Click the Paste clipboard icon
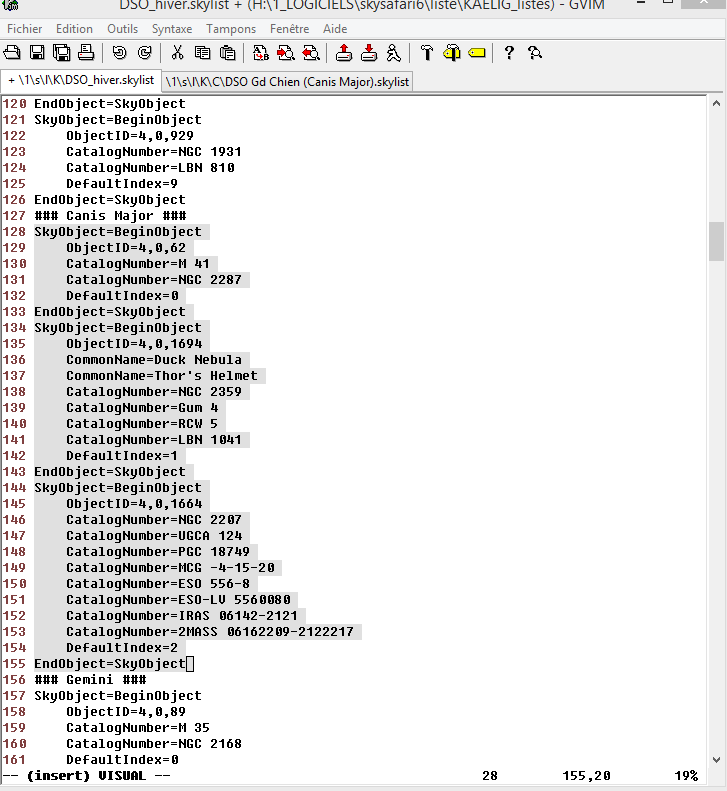Image resolution: width=727 pixels, height=791 pixels. click(x=227, y=52)
